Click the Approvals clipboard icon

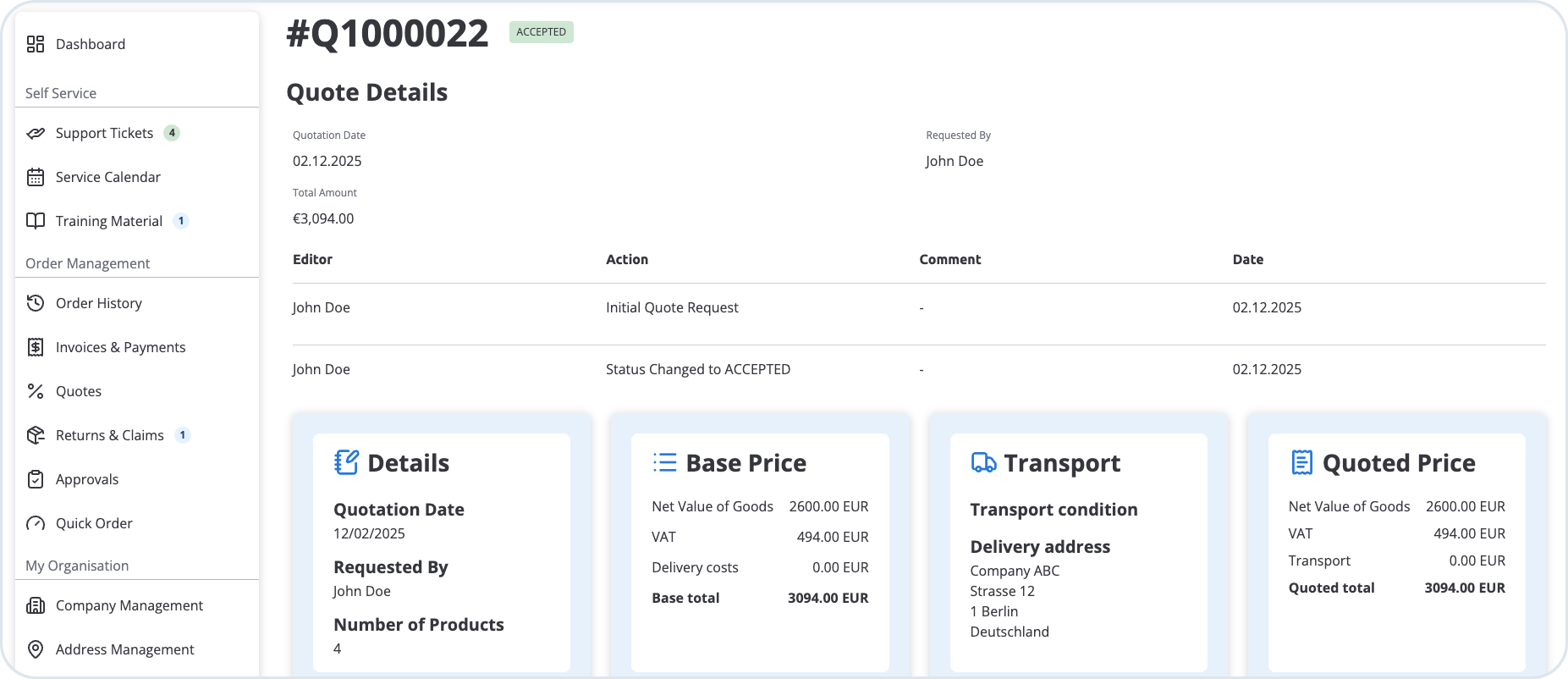pyautogui.click(x=36, y=479)
